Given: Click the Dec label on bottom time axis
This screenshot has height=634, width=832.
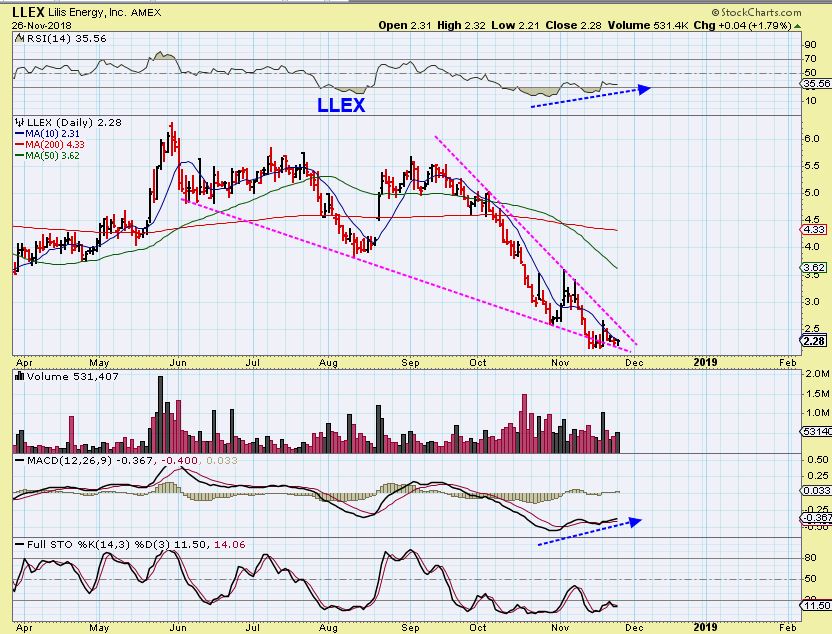Looking at the screenshot, I should tap(635, 628).
